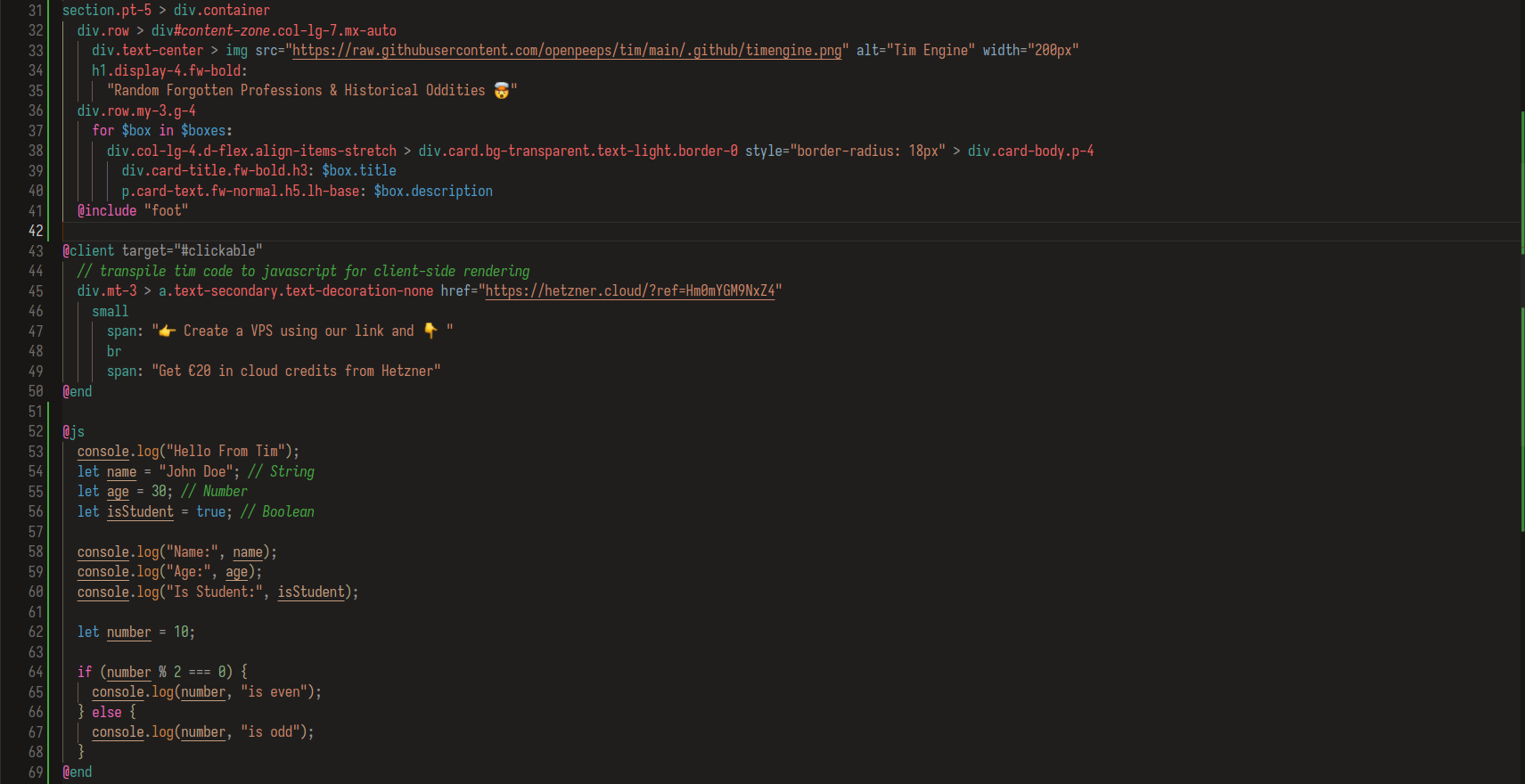This screenshot has height=784, width=1525.
Task: Click 'isStudent' declaration on line 56
Action: click(x=140, y=512)
